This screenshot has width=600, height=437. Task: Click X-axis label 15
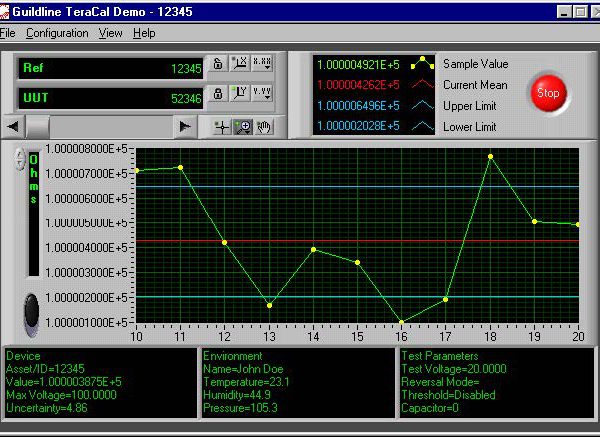click(357, 337)
